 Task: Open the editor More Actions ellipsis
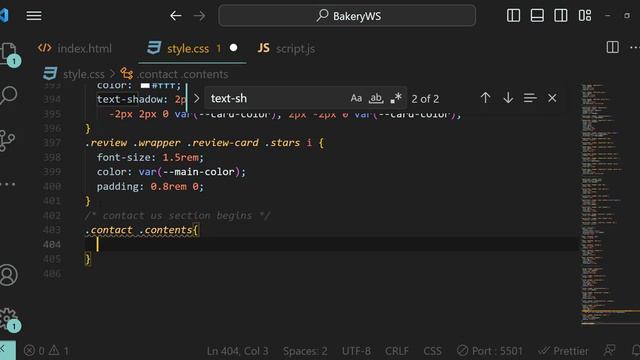(634, 47)
